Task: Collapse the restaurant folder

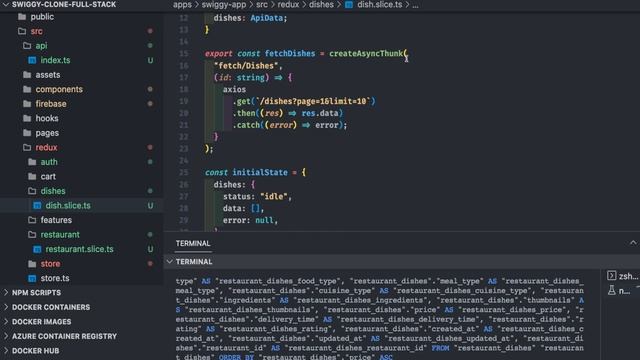Action: coord(60,235)
